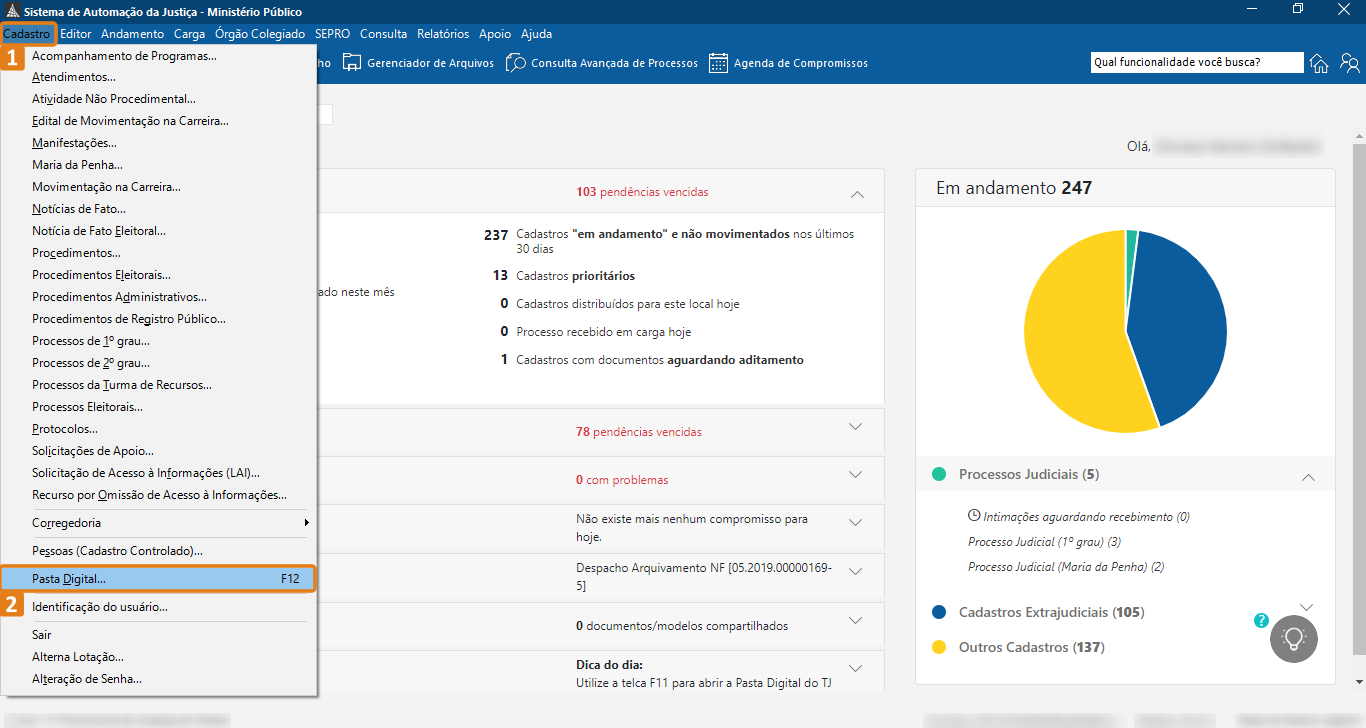Choose Solicitação de Acesso à Informações (LAI)

pos(159,473)
